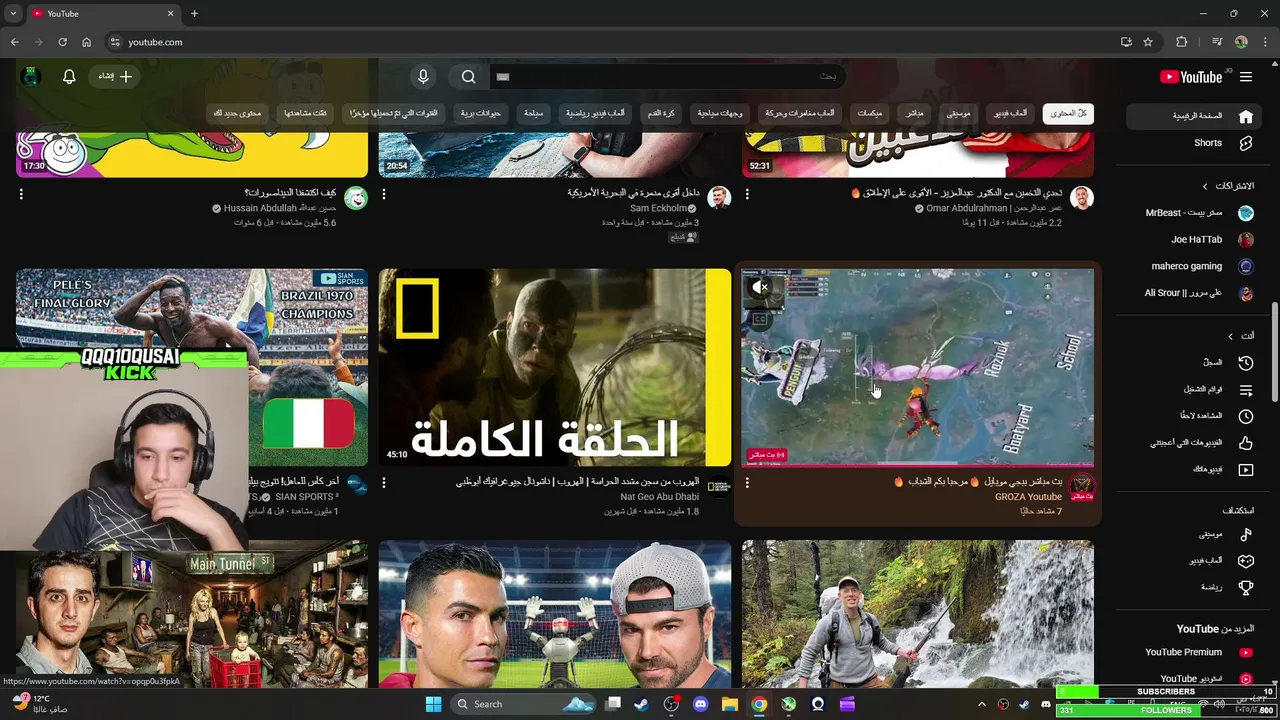This screenshot has width=1280, height=720.
Task: Click the browser address bar
Action: coord(610,42)
